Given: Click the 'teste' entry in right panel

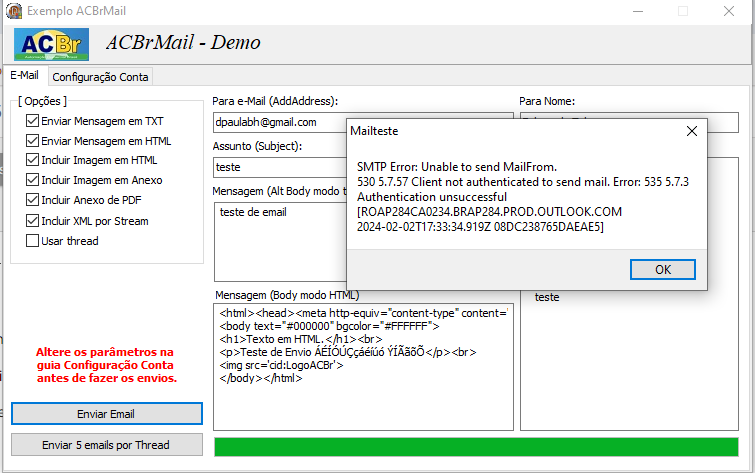Looking at the screenshot, I should click(547, 297).
